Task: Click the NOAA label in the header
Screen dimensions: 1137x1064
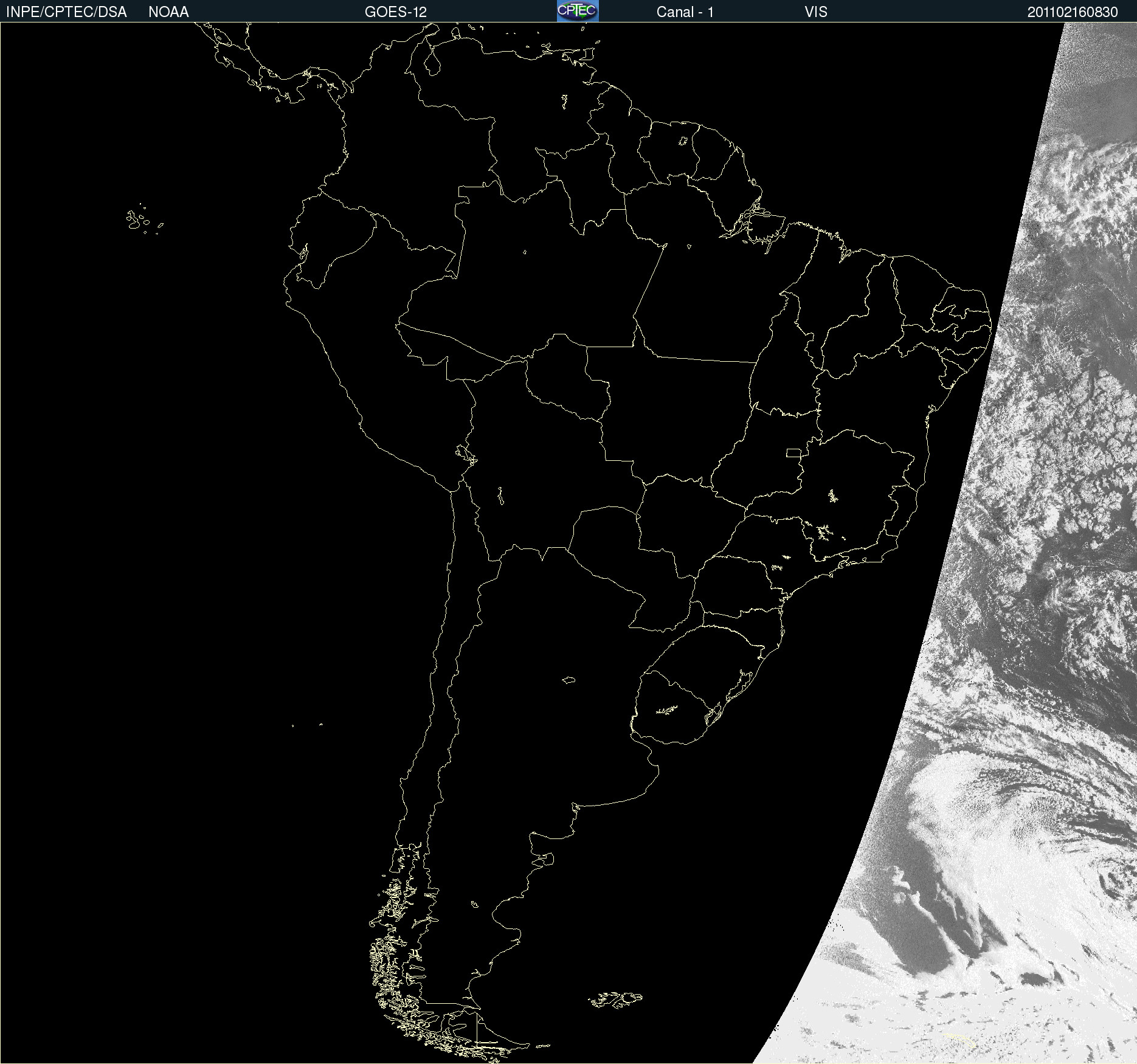Action: [x=168, y=12]
